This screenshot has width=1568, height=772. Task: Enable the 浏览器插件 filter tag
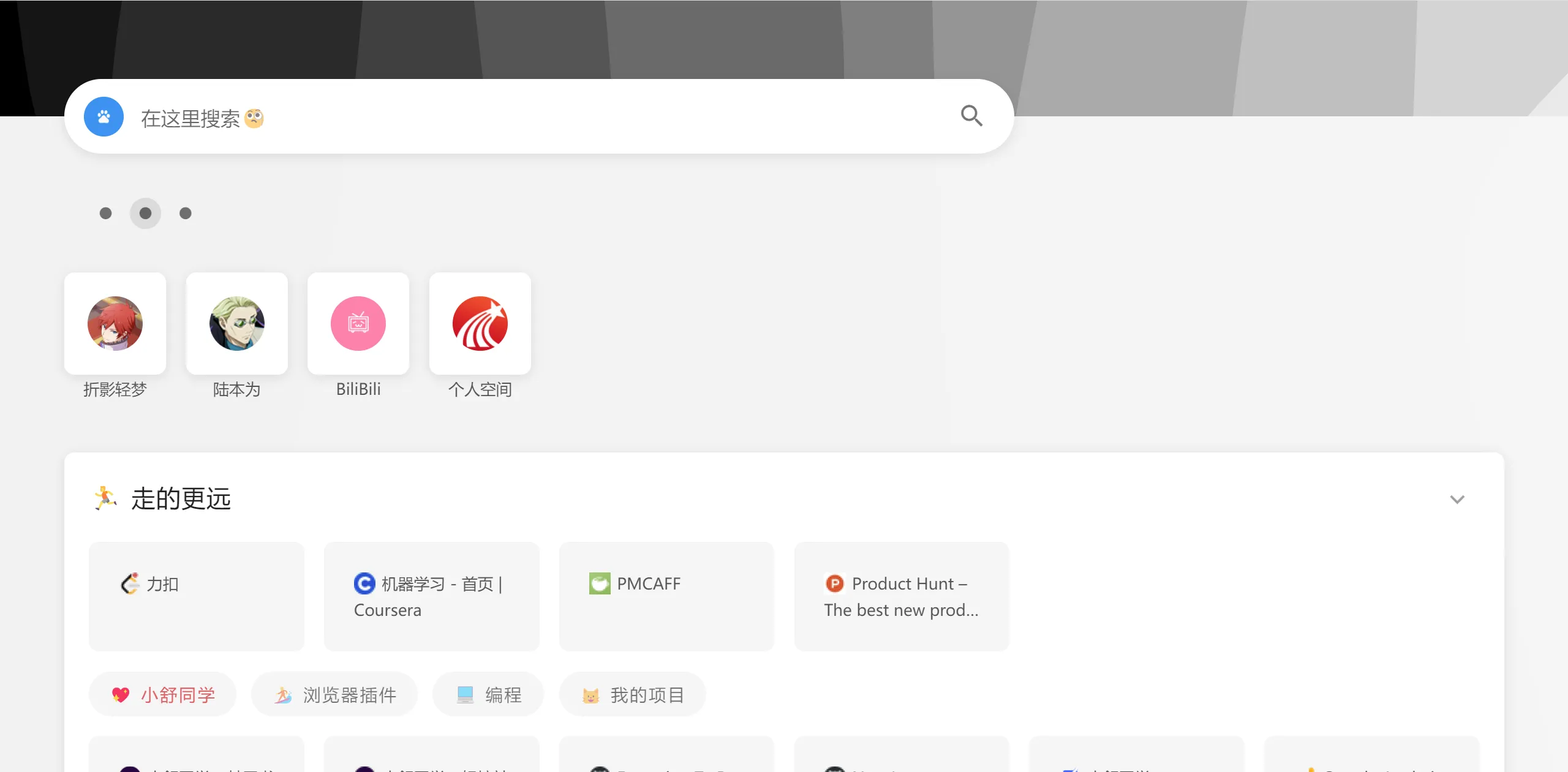click(334, 694)
